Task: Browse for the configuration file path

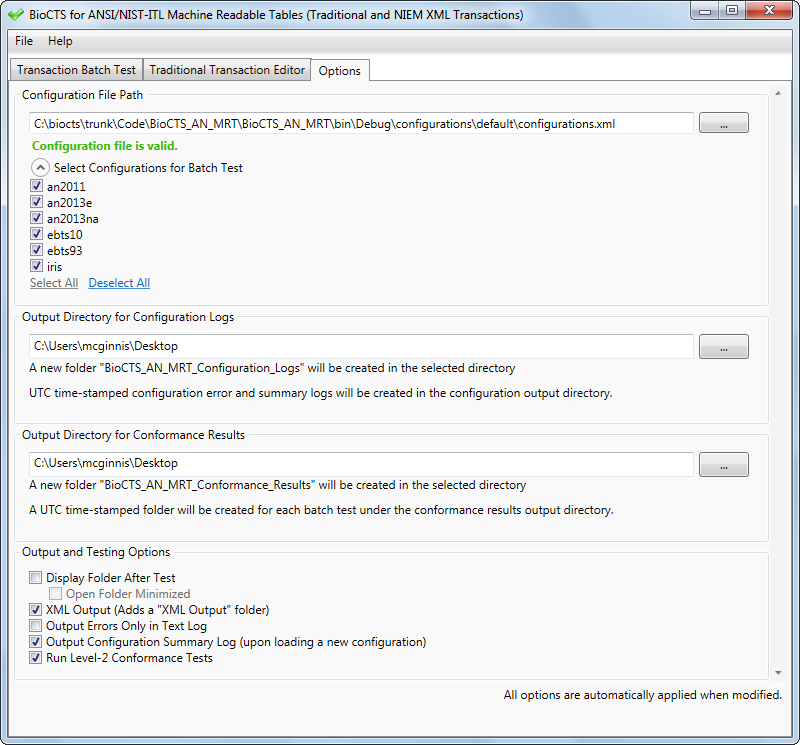Action: click(x=723, y=123)
